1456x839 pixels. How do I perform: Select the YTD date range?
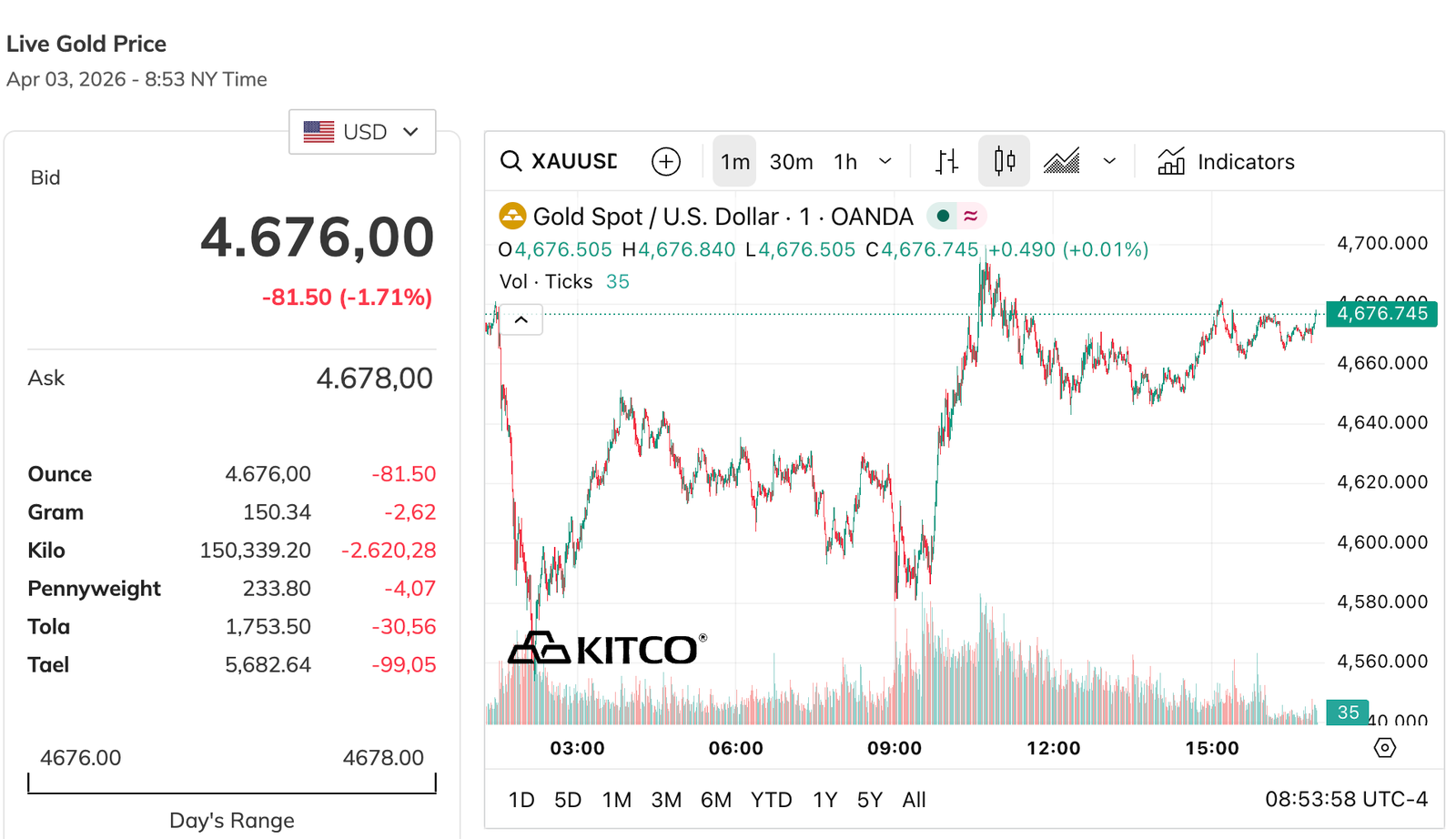click(x=770, y=800)
